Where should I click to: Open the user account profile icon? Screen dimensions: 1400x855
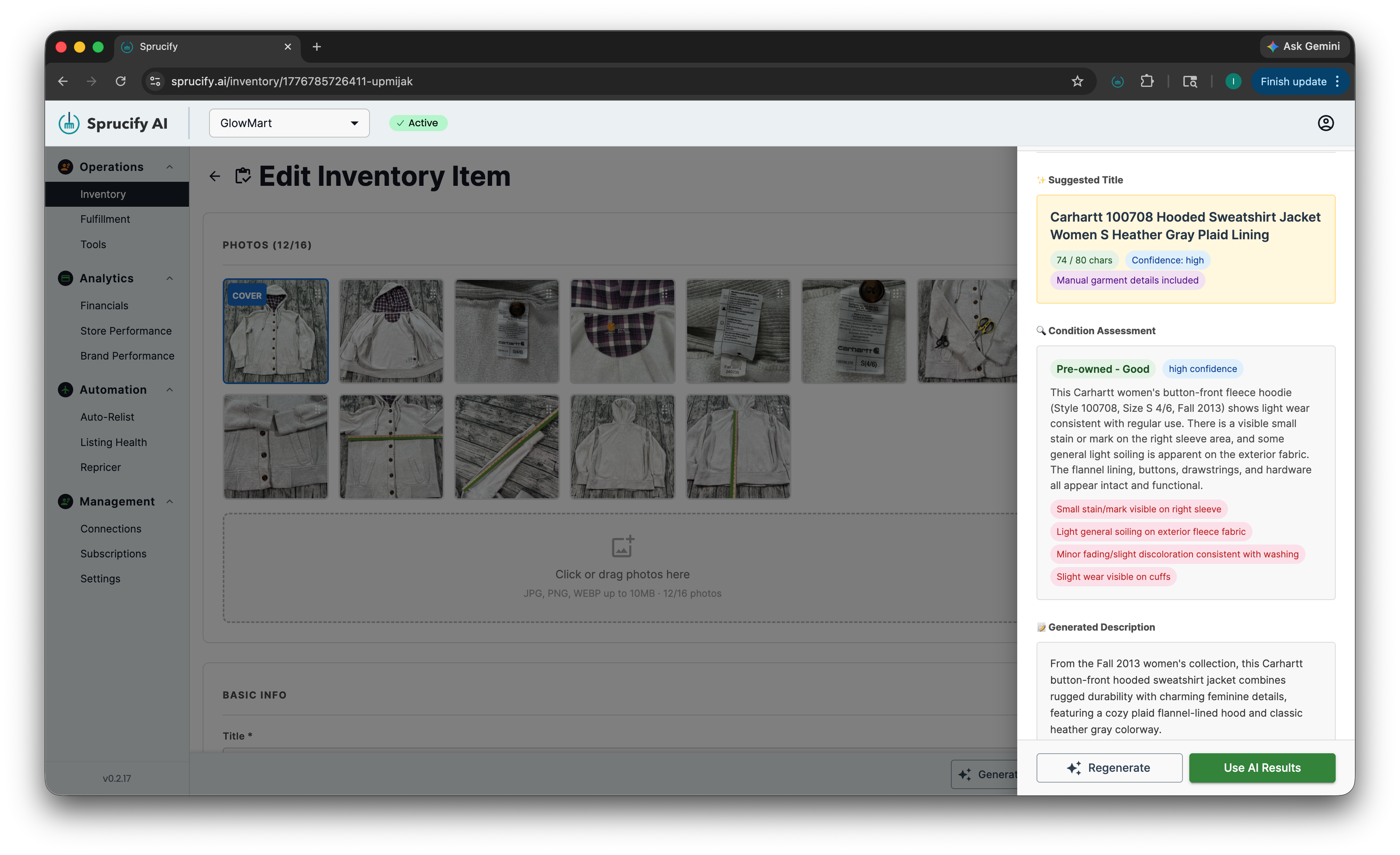[x=1325, y=123]
